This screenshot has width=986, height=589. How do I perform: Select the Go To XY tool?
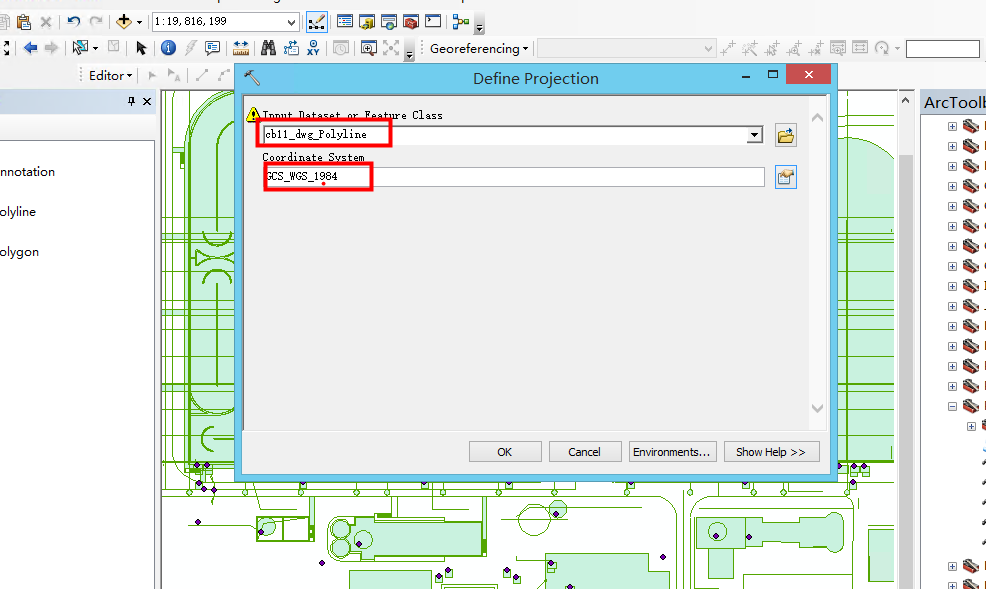click(x=314, y=48)
